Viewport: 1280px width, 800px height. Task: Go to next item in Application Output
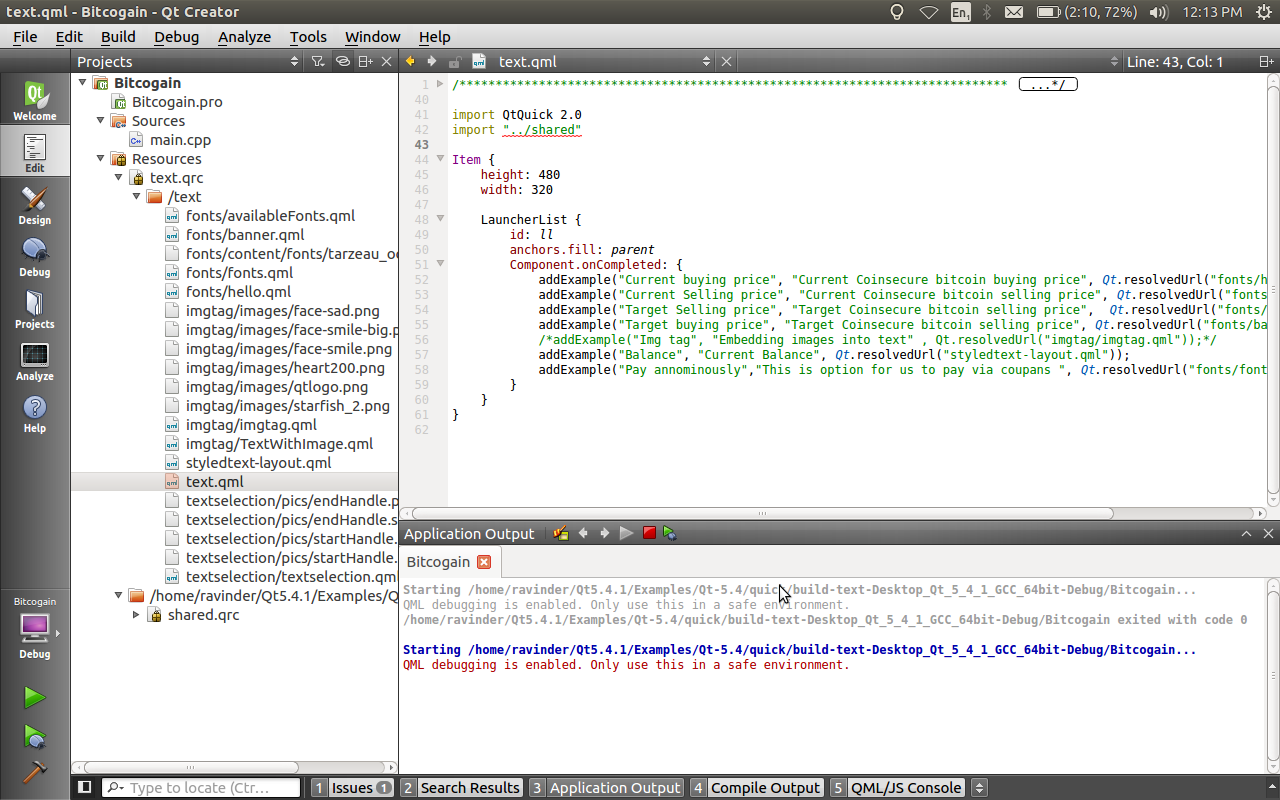605,533
